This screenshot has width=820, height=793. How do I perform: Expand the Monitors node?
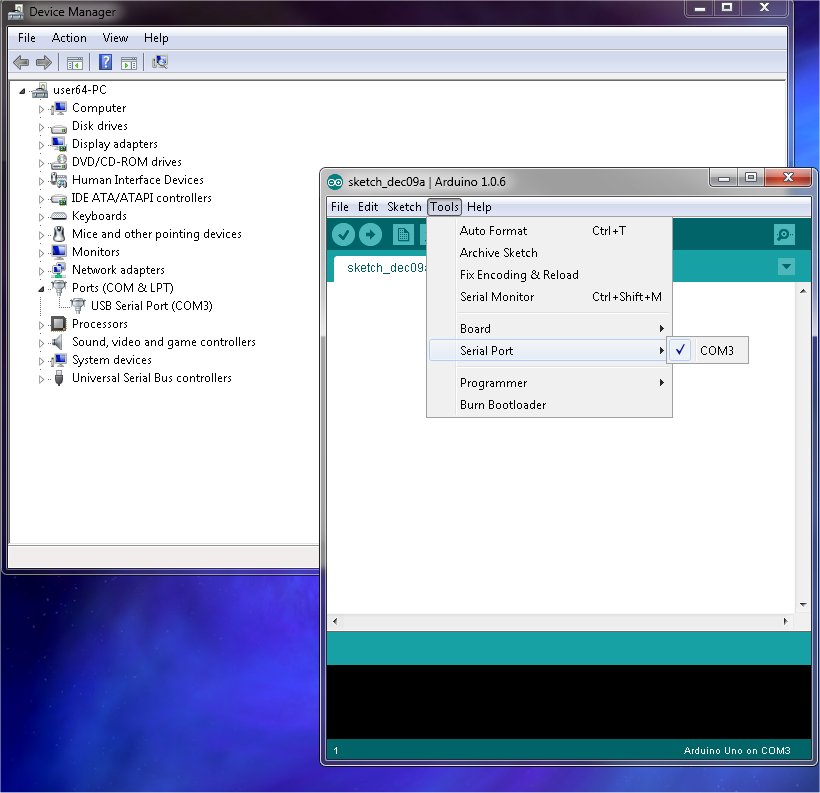click(x=41, y=253)
